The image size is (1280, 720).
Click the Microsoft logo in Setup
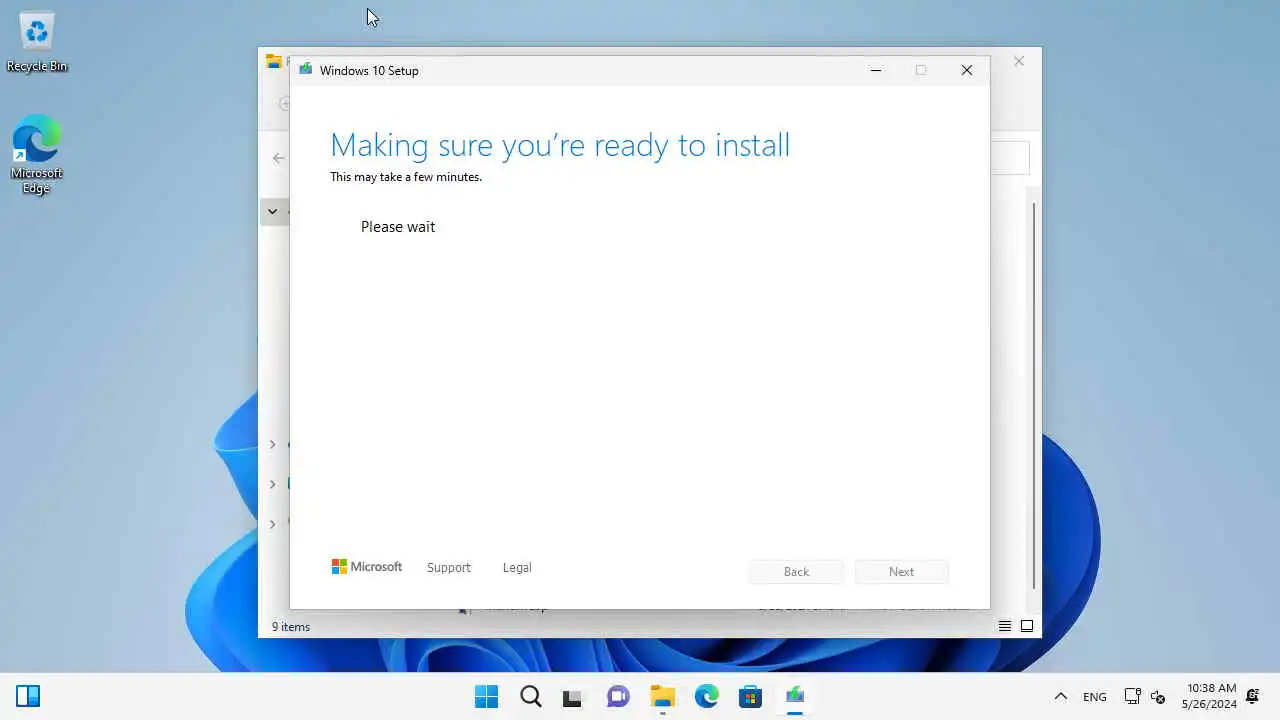tap(366, 567)
